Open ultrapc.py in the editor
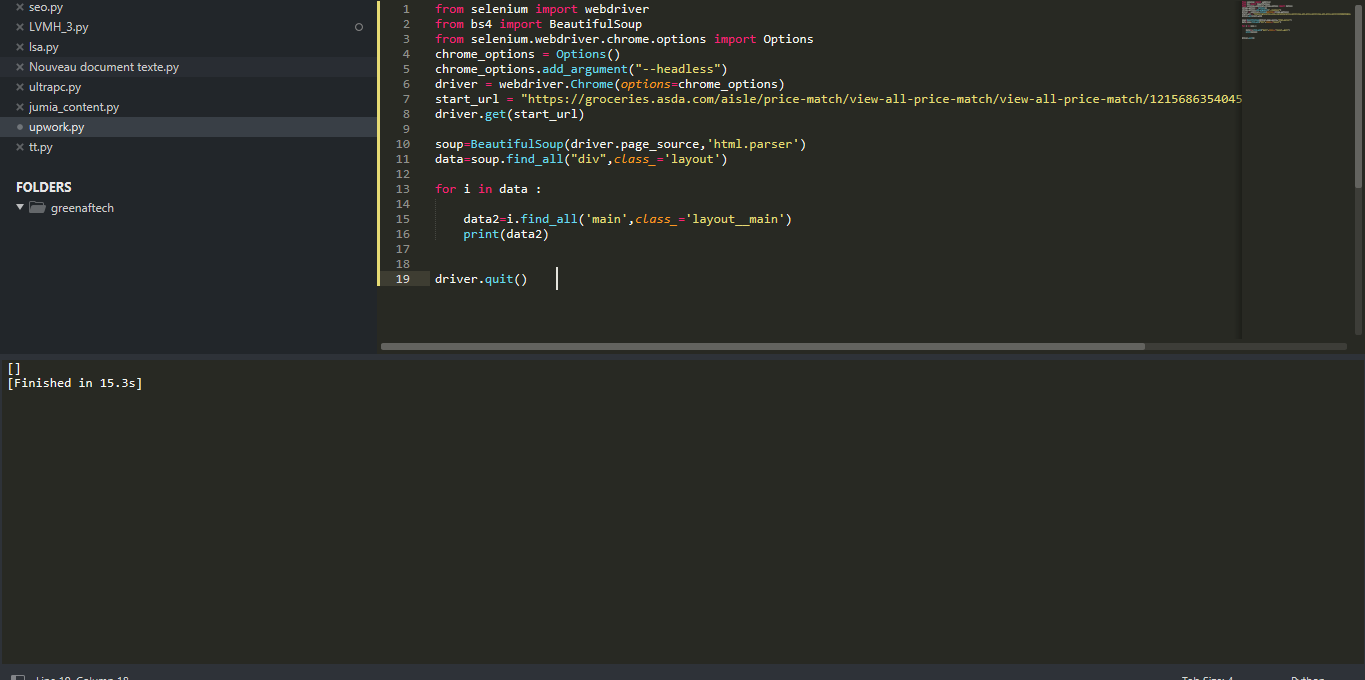This screenshot has height=680, width=1365. pyautogui.click(x=55, y=87)
